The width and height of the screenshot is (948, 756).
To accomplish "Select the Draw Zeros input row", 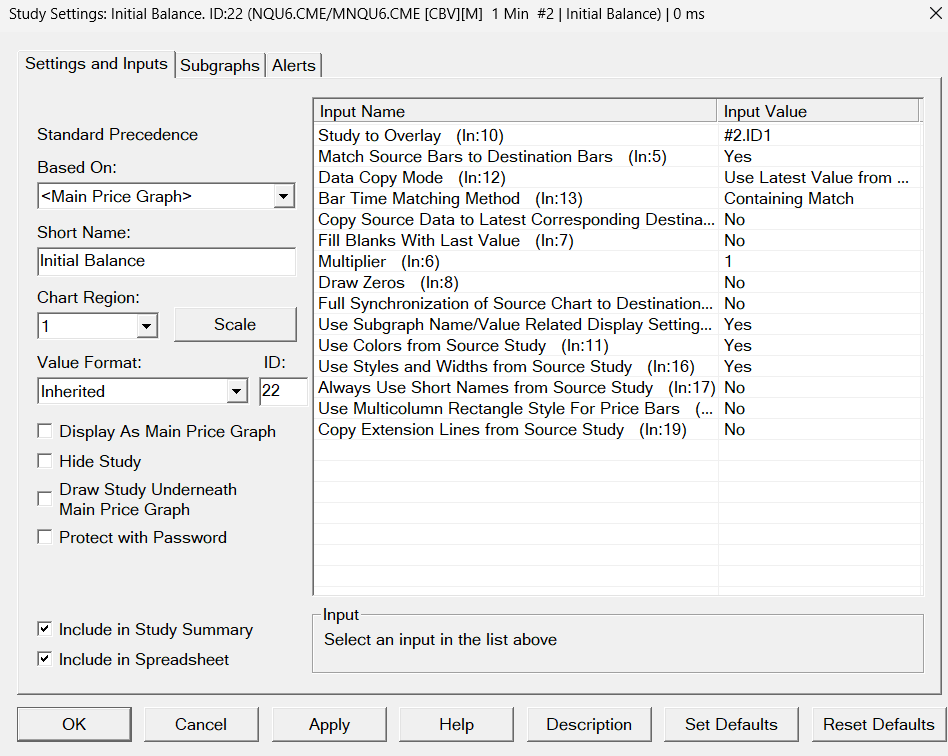I will (x=618, y=282).
